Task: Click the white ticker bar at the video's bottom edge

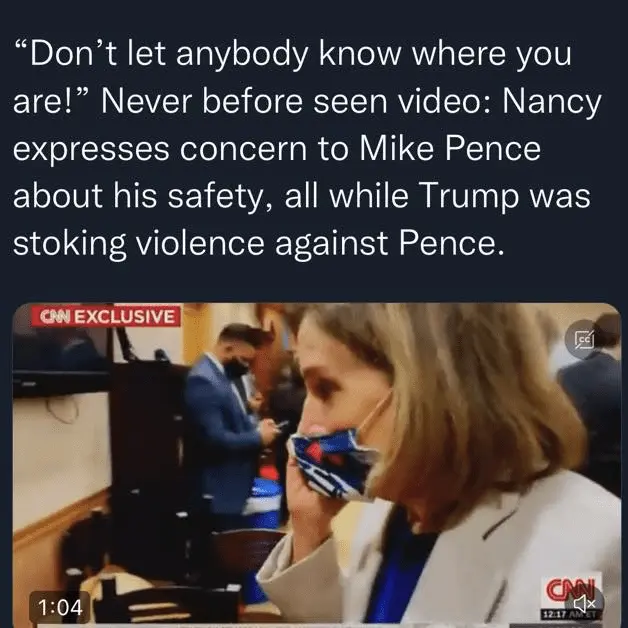Action: pos(316,626)
